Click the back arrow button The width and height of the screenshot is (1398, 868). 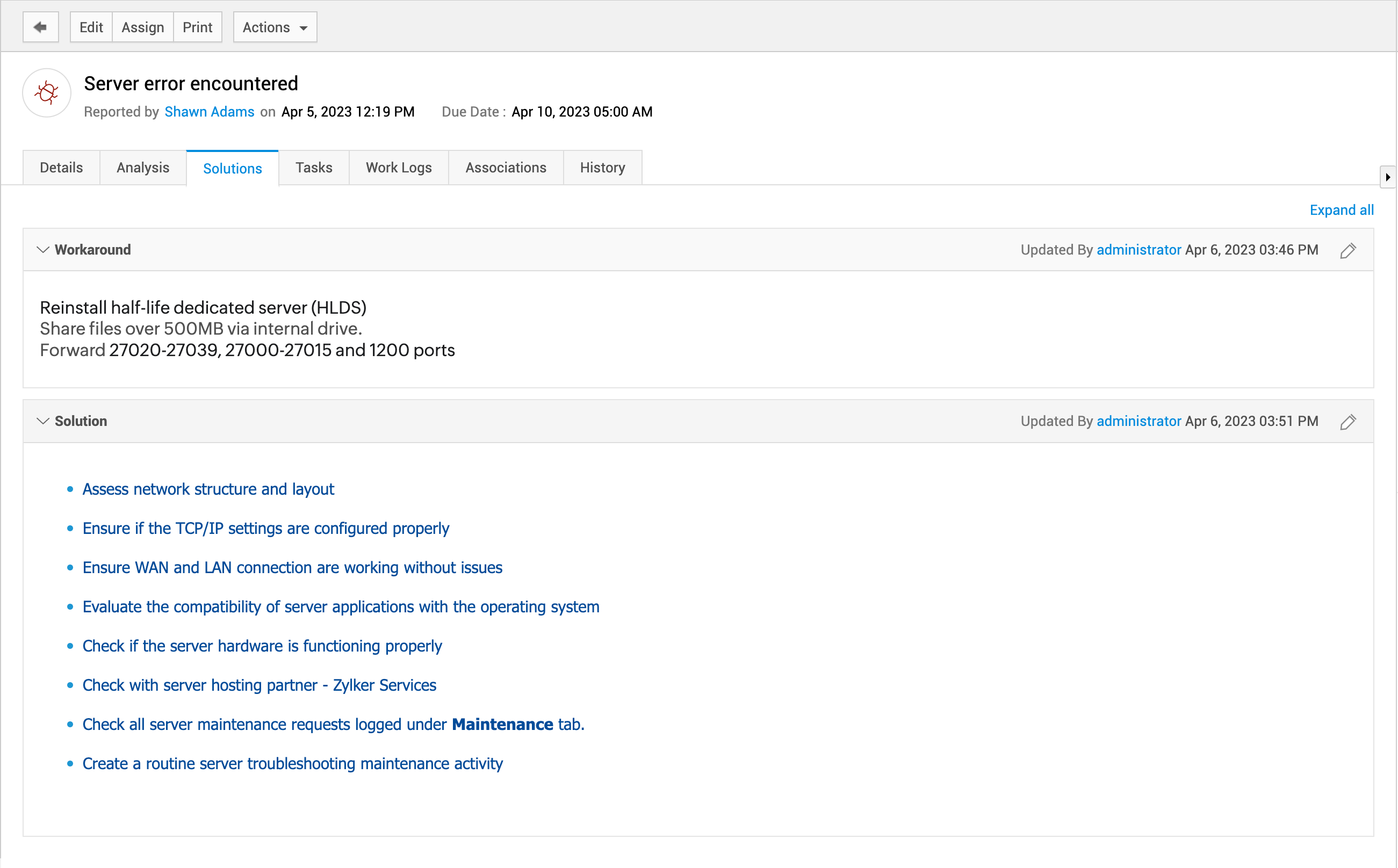click(40, 27)
